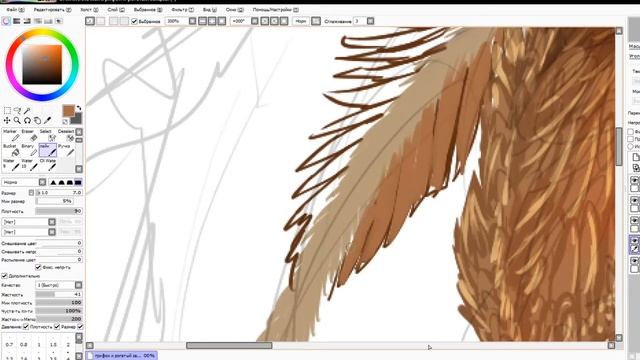Choose the Oil Water brush
The image size is (640, 360).
click(48, 165)
